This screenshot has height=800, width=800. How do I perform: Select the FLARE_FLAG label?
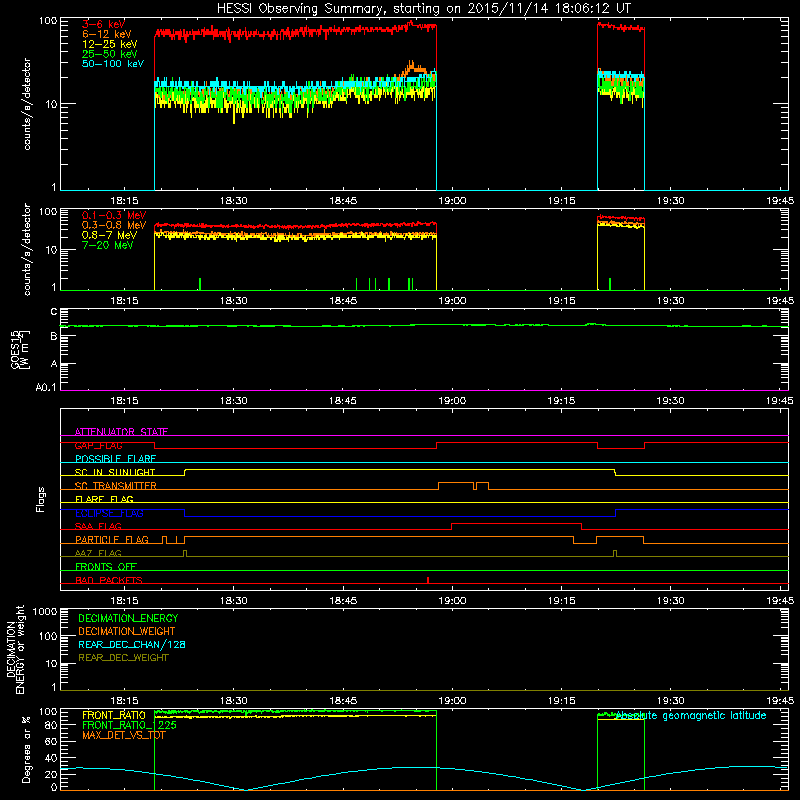[x=104, y=499]
